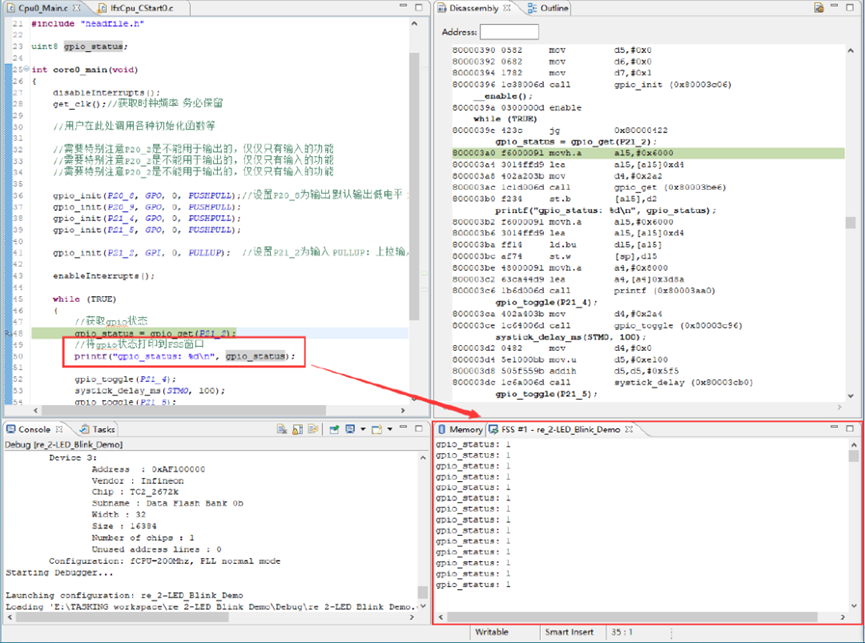
Task: Minimize the Disassembly pane
Action: (835, 7)
